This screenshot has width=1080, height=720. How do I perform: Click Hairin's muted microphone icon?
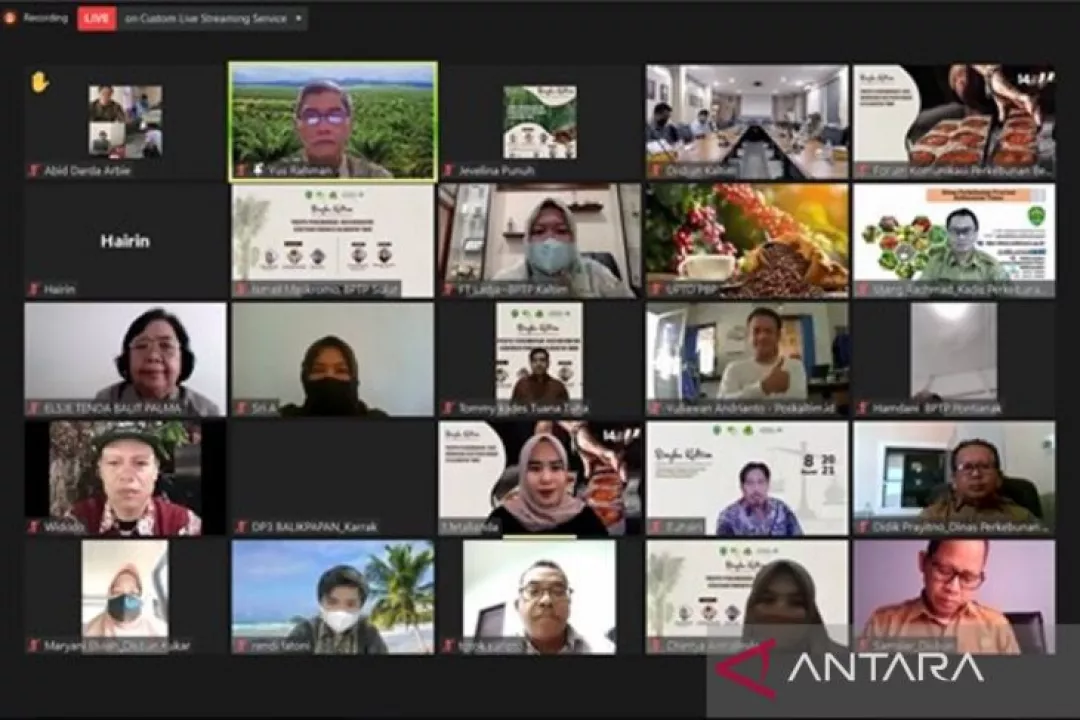33,289
